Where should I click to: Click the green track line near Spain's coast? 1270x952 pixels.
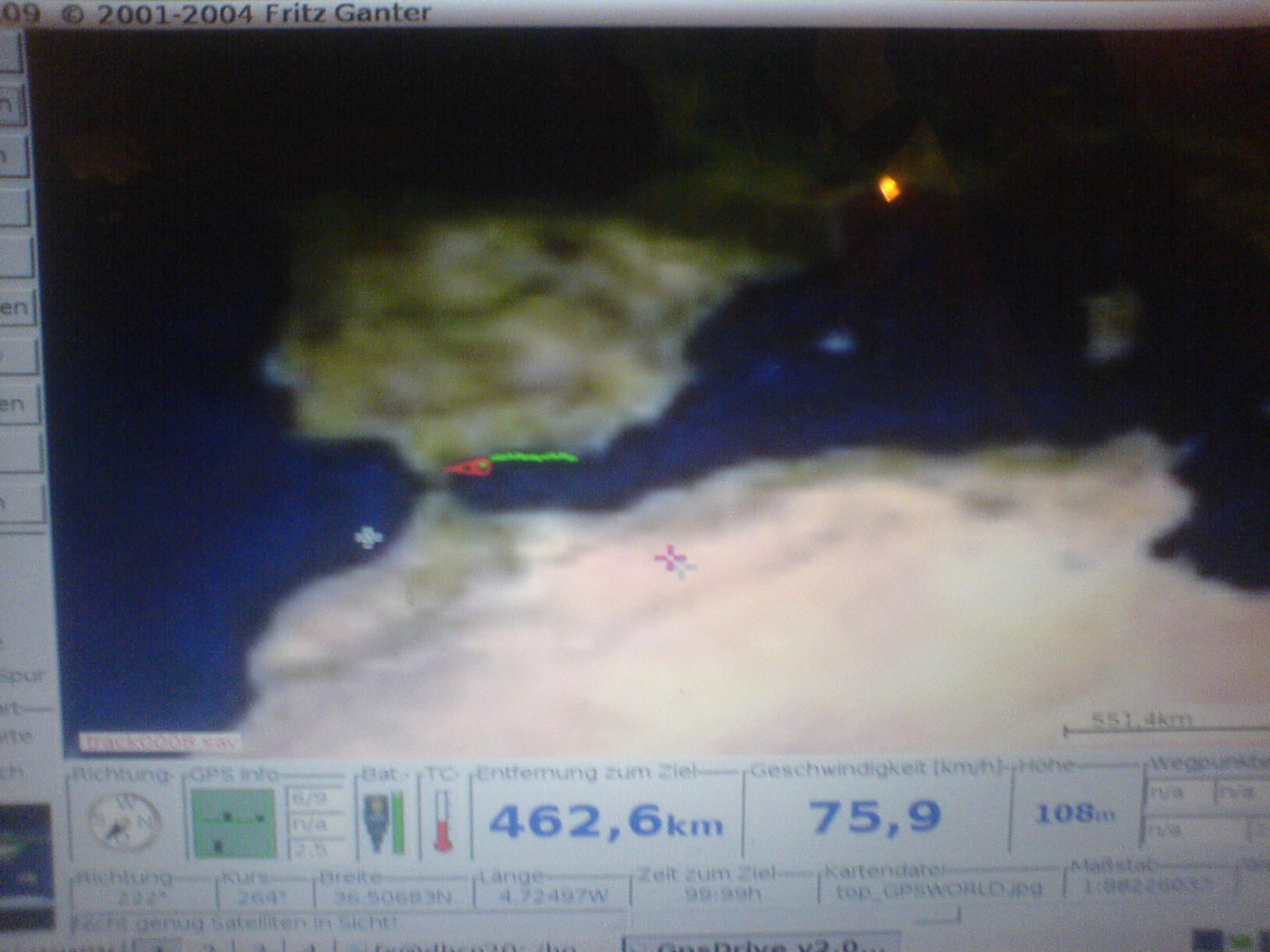[535, 457]
